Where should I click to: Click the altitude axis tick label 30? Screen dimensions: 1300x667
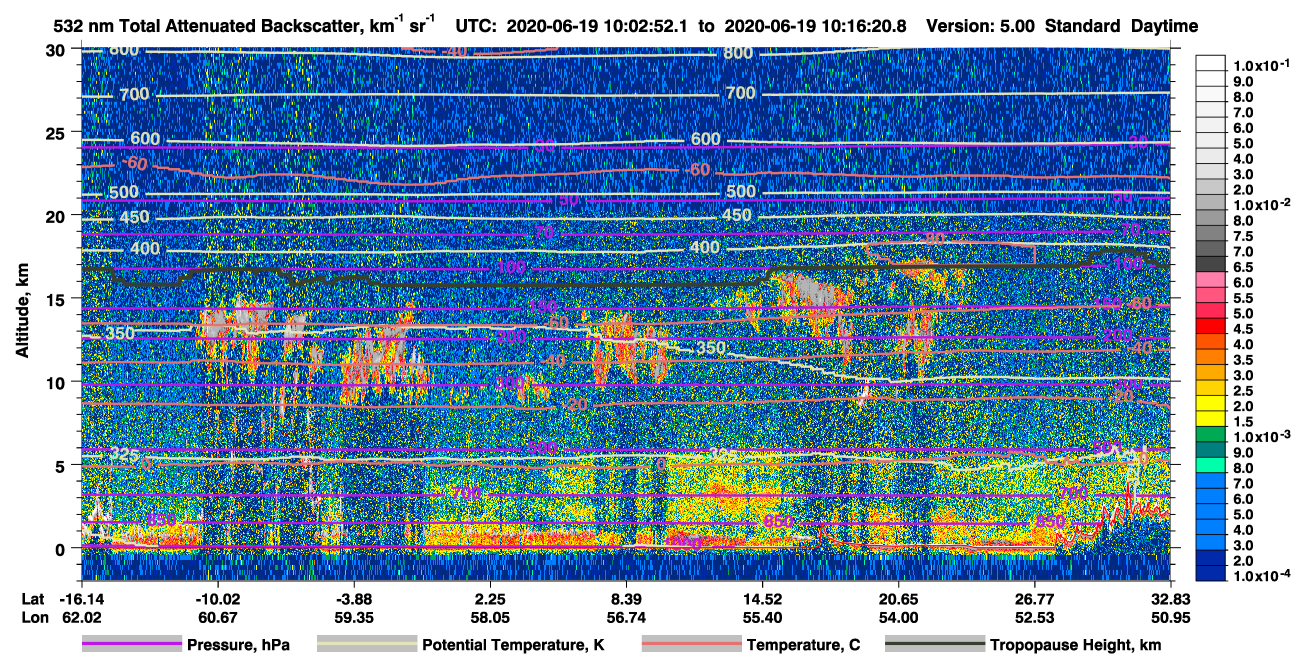coord(56,49)
